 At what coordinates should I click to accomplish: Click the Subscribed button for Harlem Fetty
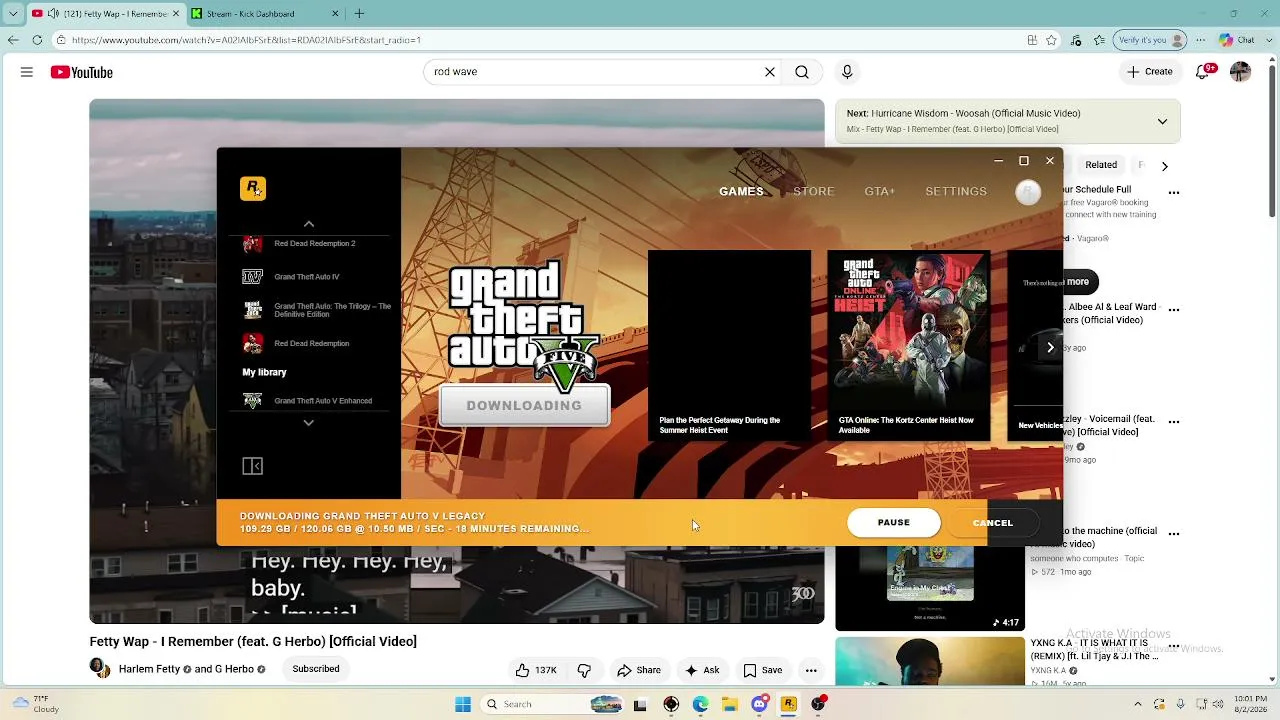[316, 669]
